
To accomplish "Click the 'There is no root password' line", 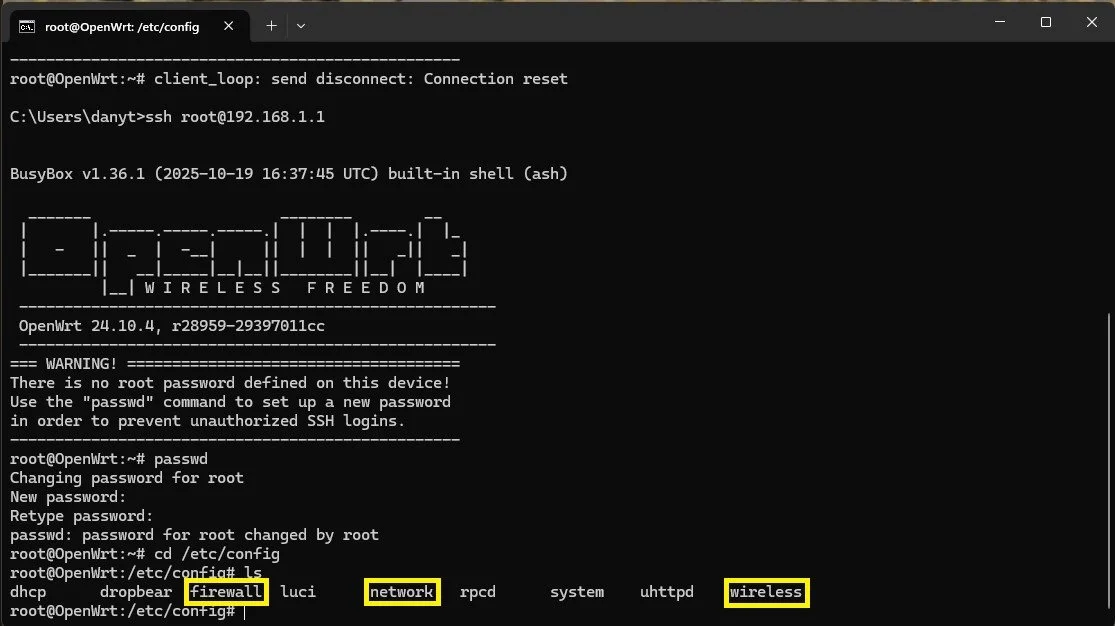I will click(230, 383).
